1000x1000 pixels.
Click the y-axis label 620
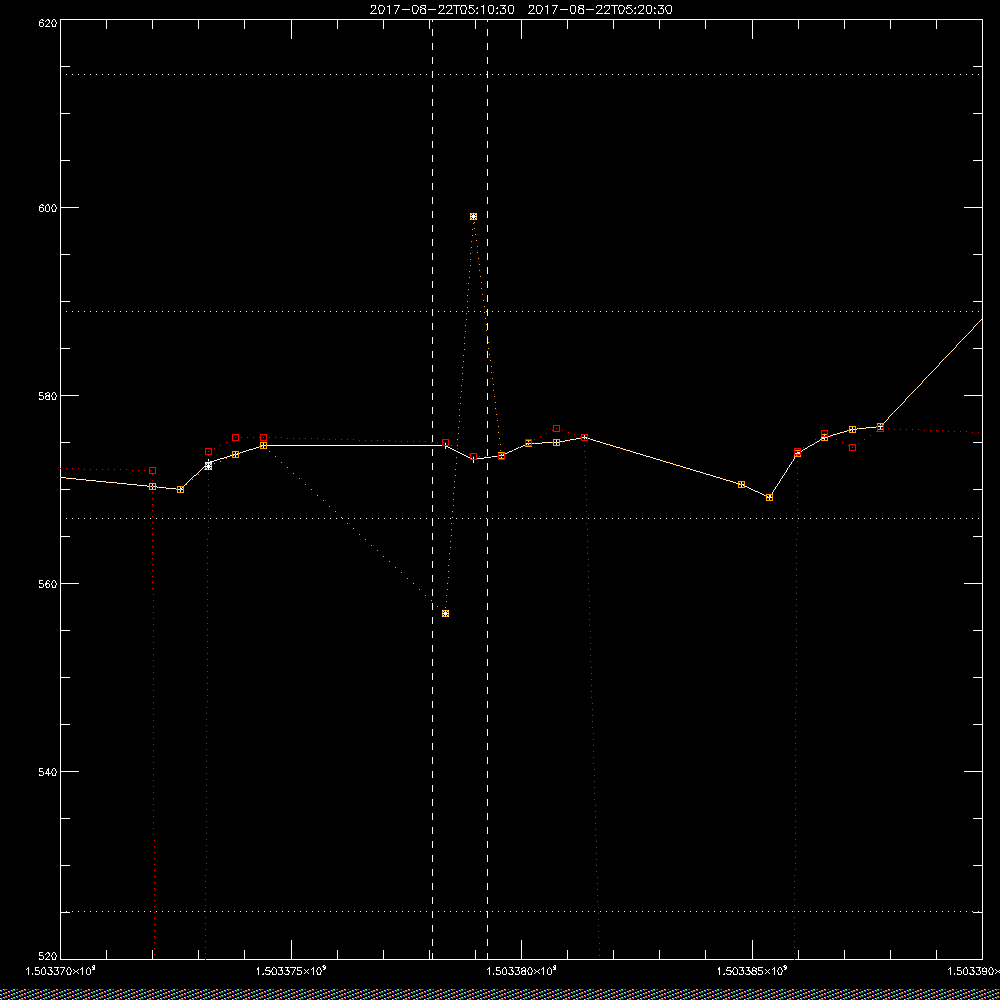[47, 23]
